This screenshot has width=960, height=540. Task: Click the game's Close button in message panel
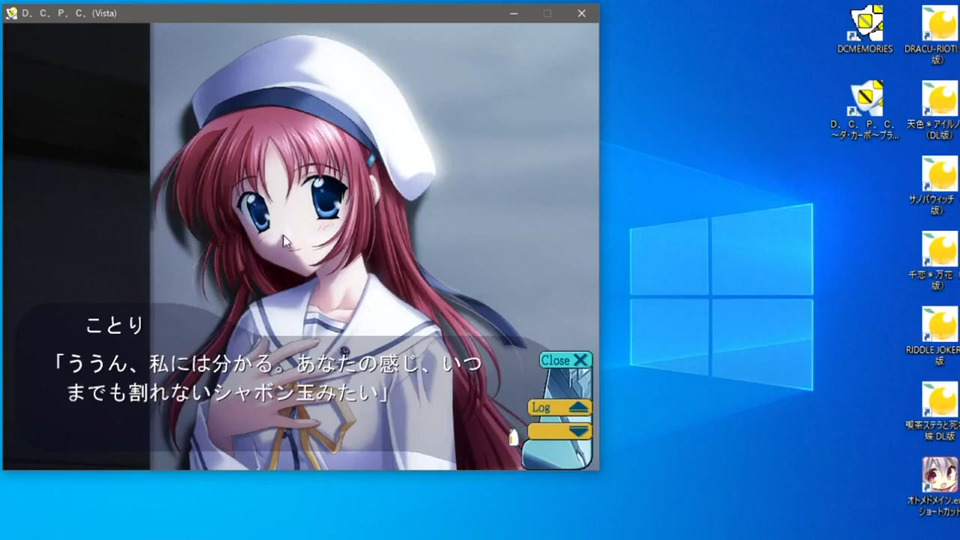pyautogui.click(x=565, y=360)
